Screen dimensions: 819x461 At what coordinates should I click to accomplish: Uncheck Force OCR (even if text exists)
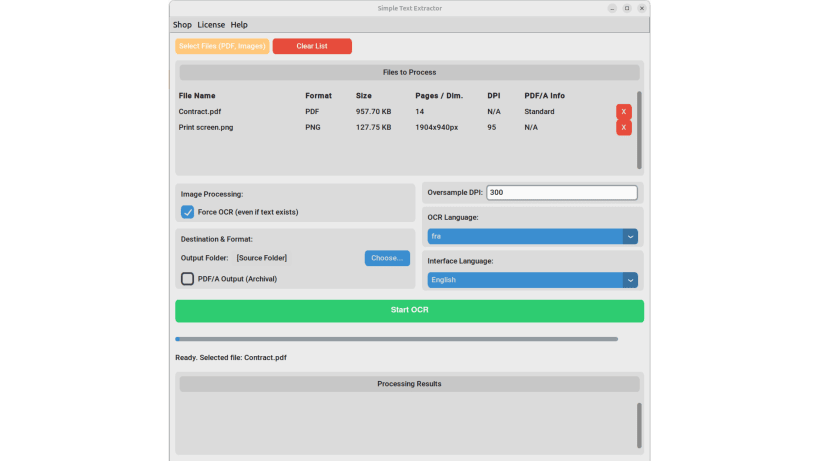click(x=188, y=212)
